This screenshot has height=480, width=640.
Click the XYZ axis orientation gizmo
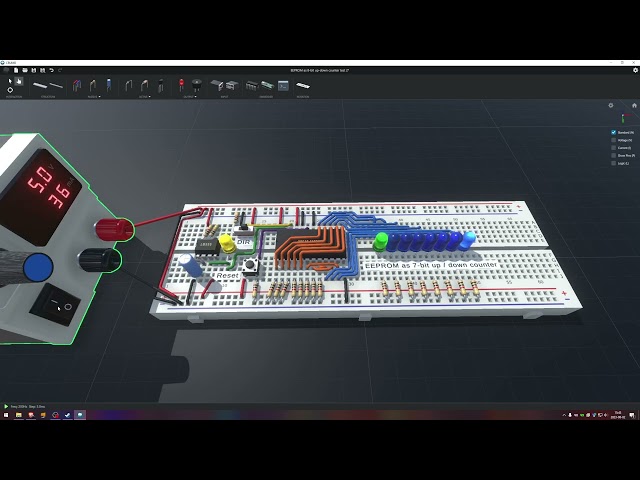pos(624,118)
